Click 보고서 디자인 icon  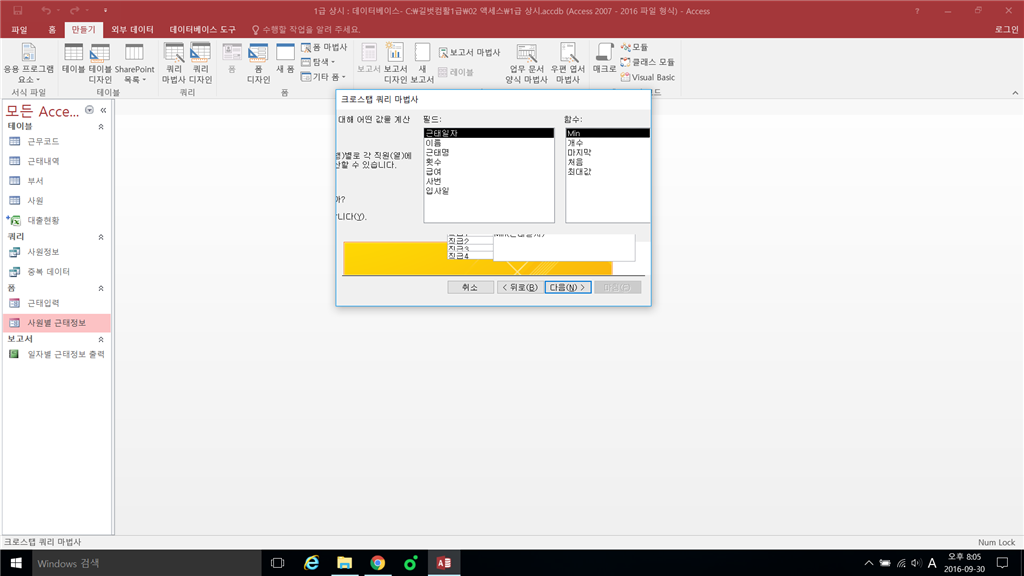[395, 63]
